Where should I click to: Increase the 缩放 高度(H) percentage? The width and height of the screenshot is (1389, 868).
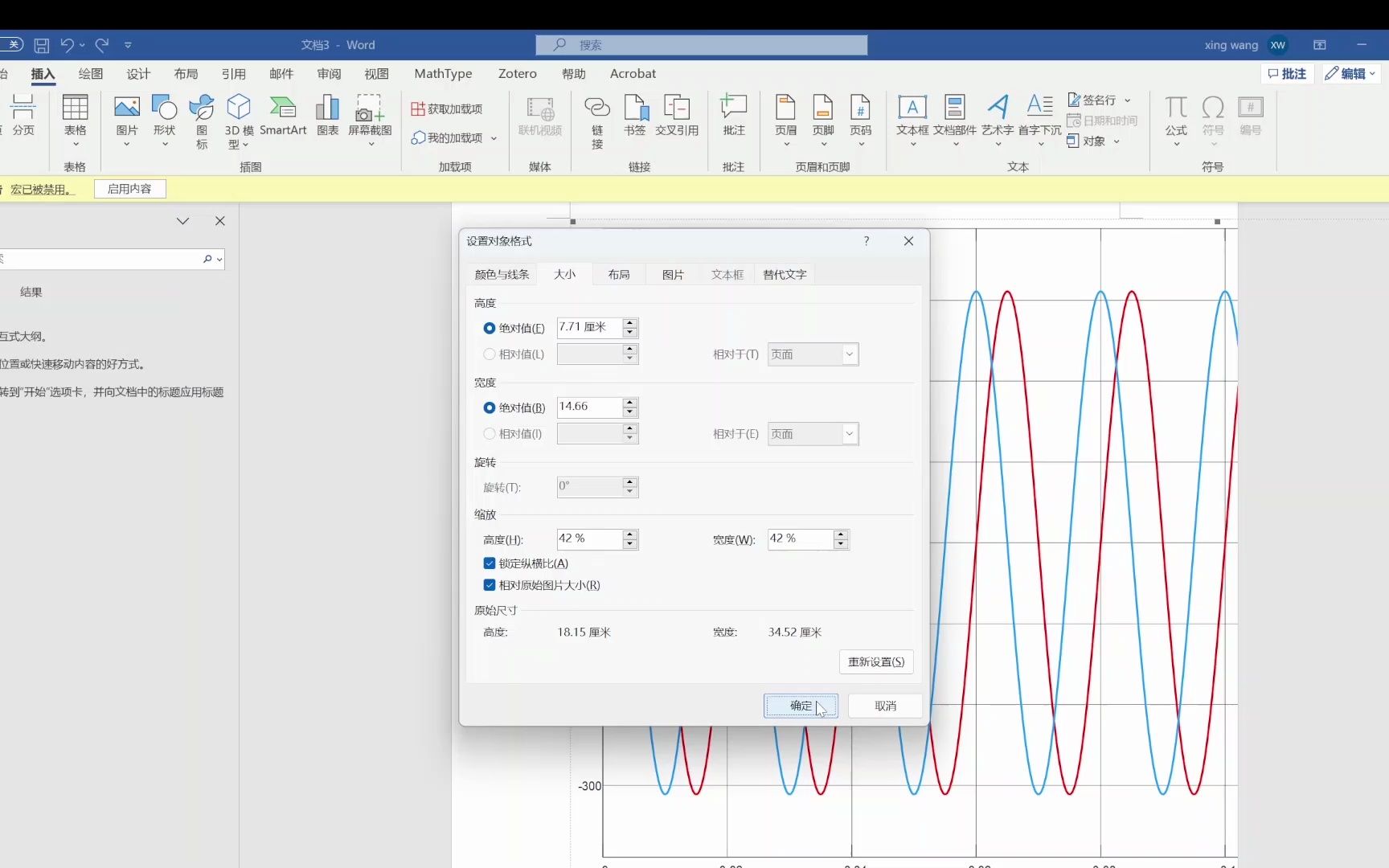coord(630,534)
